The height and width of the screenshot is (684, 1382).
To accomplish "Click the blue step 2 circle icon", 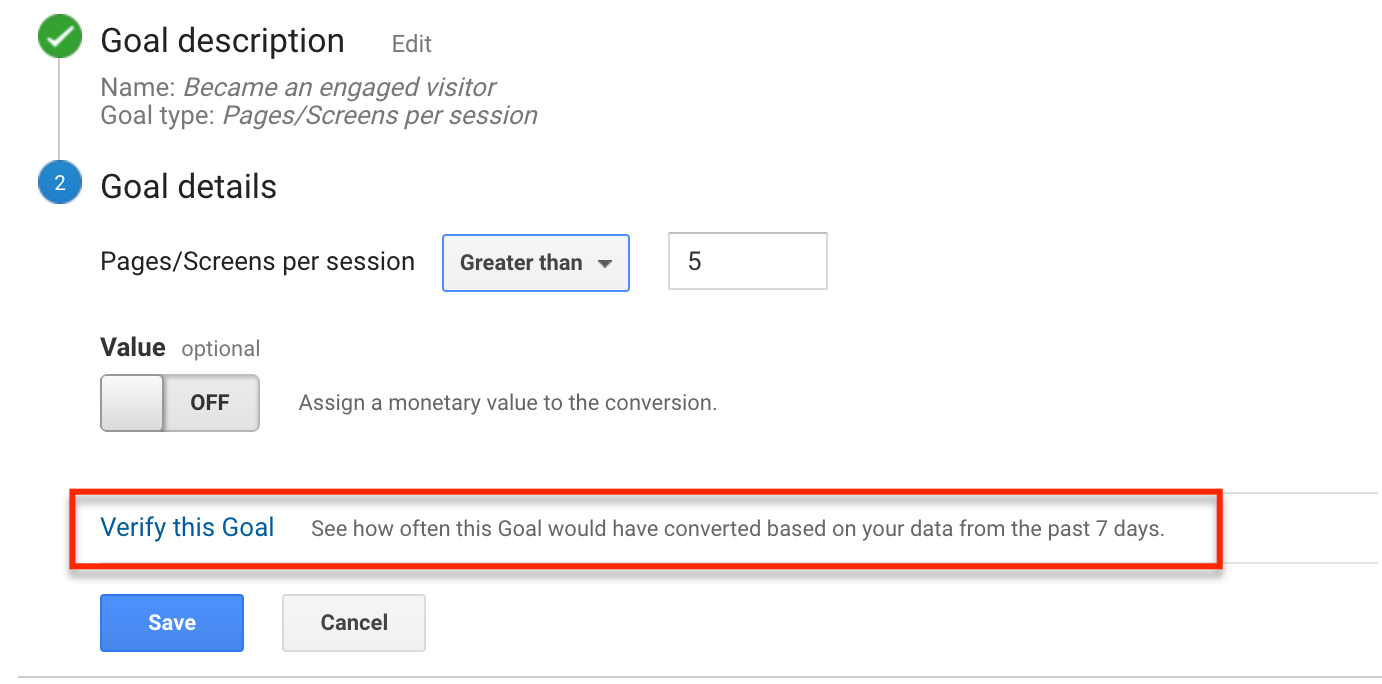I will click(59, 184).
